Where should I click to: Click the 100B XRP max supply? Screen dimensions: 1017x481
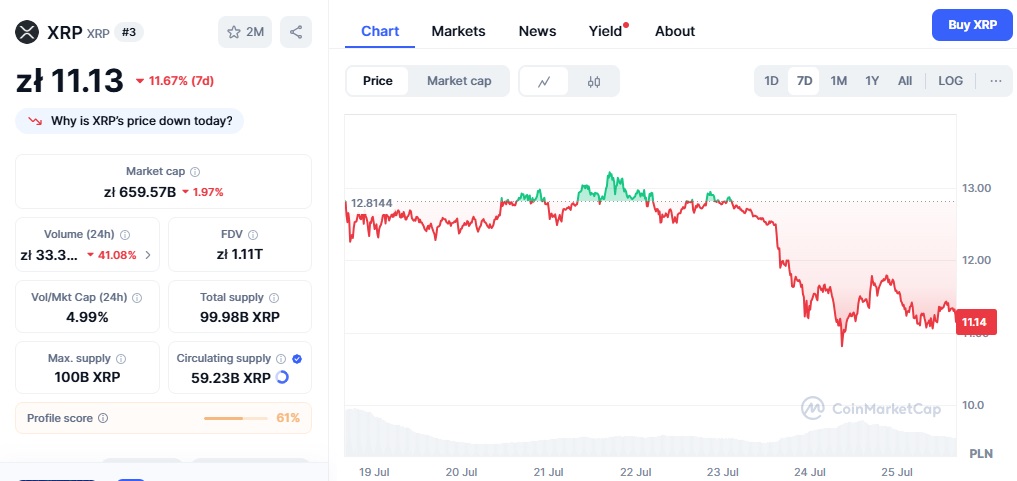[88, 377]
